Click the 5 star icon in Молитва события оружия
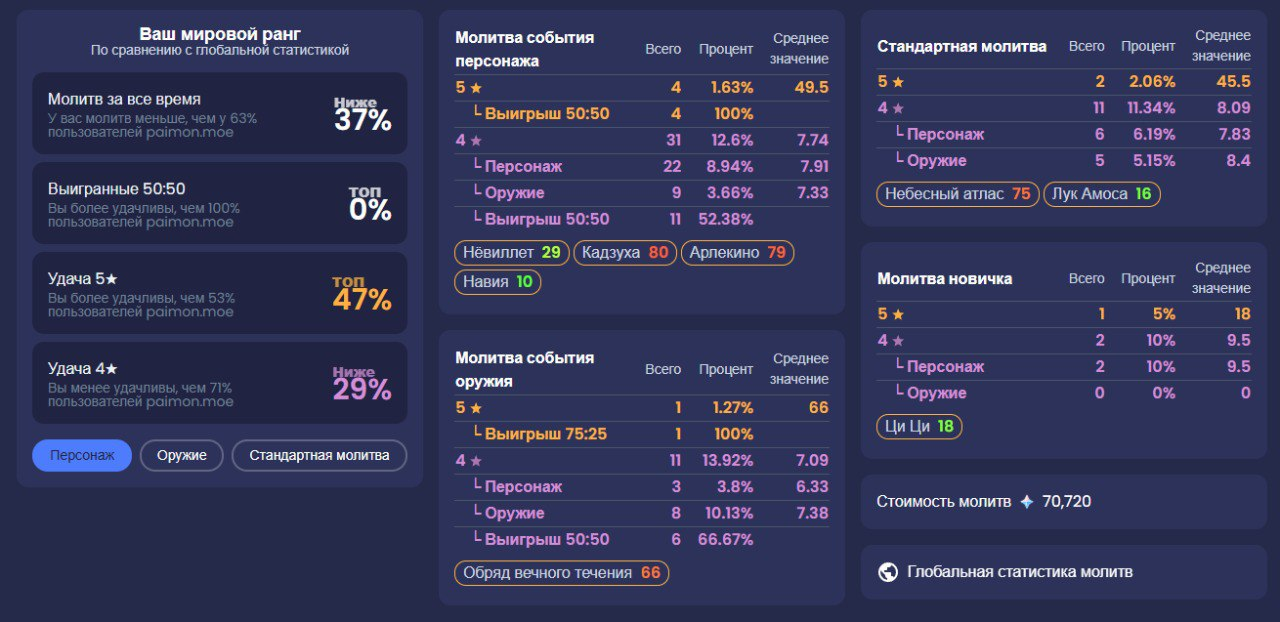Image resolution: width=1280 pixels, height=622 pixels. click(x=476, y=408)
